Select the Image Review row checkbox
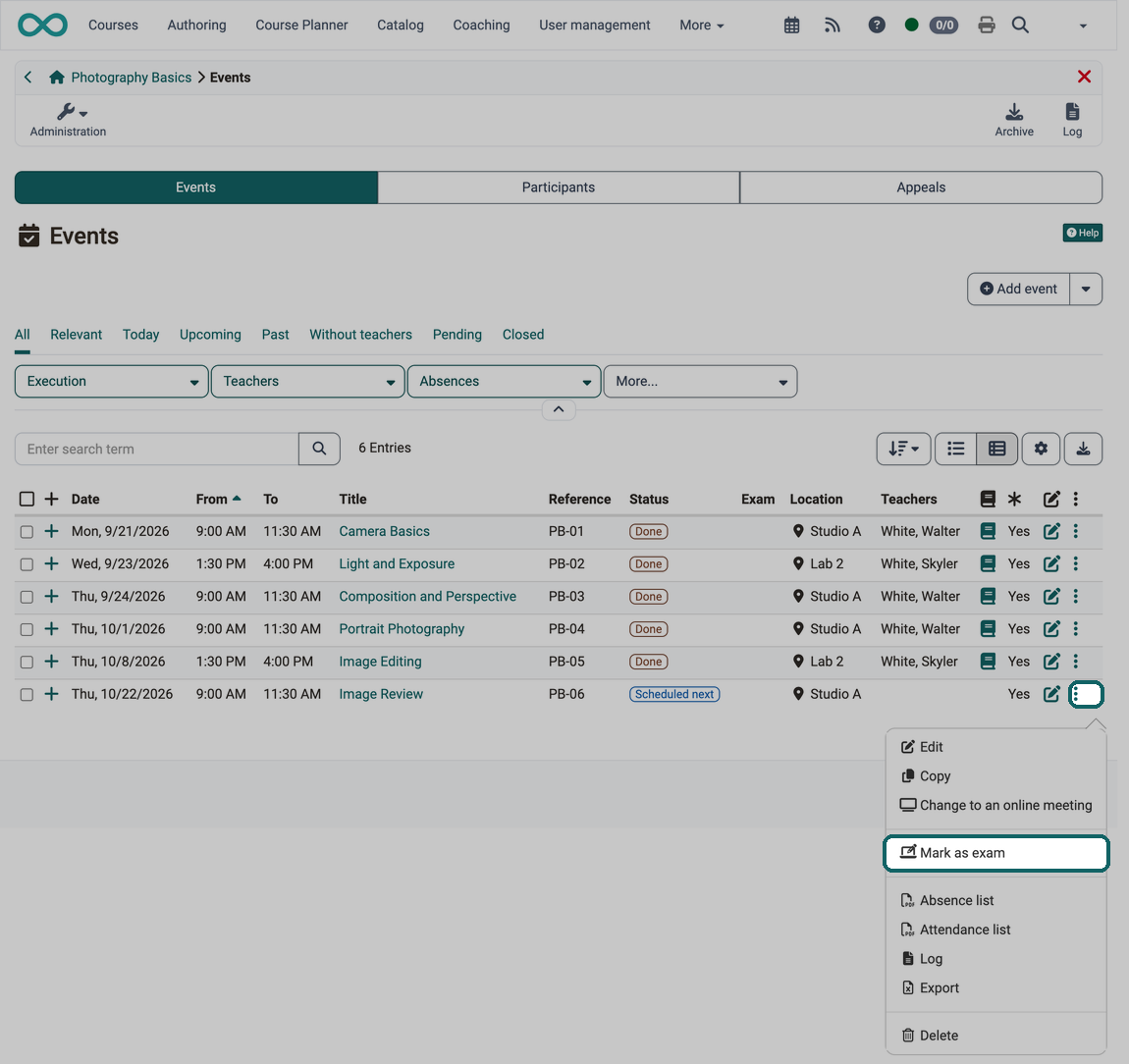The height and width of the screenshot is (1064, 1129). (27, 694)
